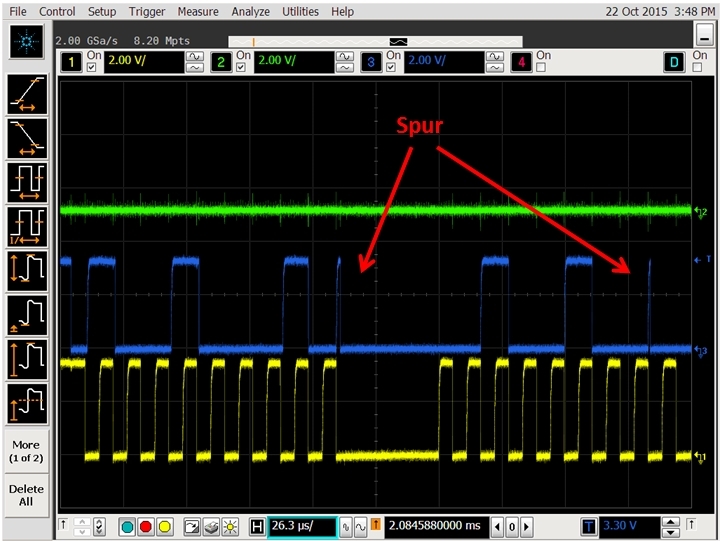Select the V peak-to-peak measurement icon
The width and height of the screenshot is (720, 541).
pos(27,271)
